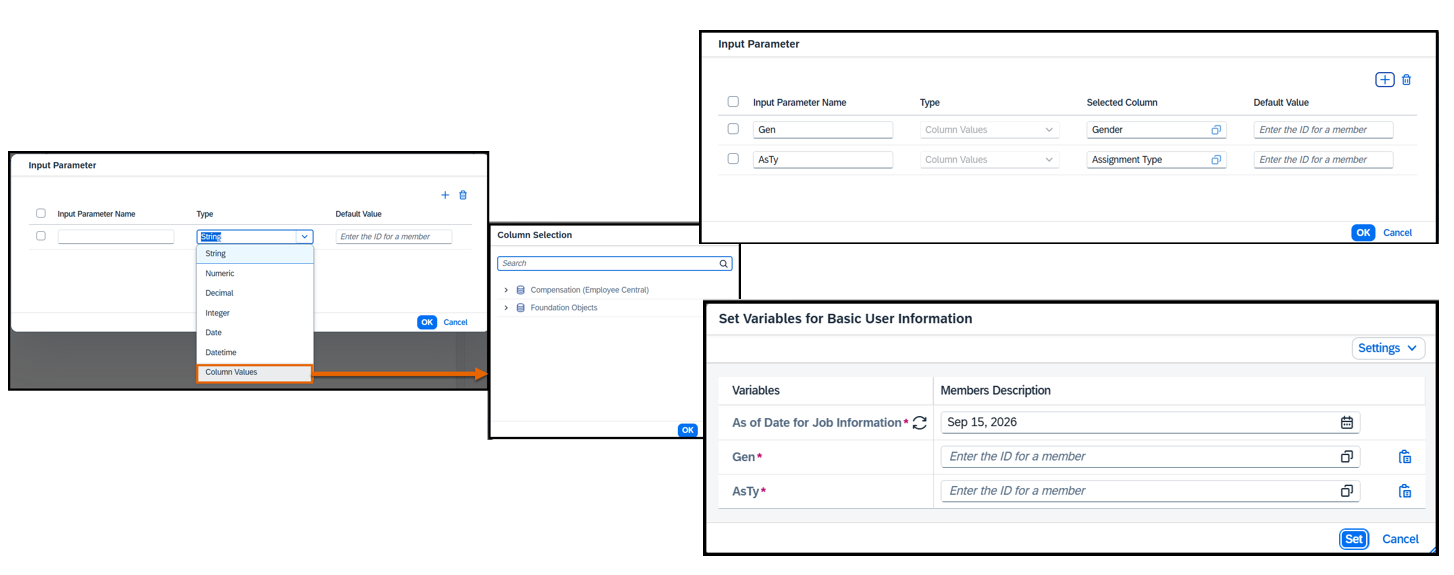
Task: Click paste icon for Gen variable
Action: point(1405,457)
